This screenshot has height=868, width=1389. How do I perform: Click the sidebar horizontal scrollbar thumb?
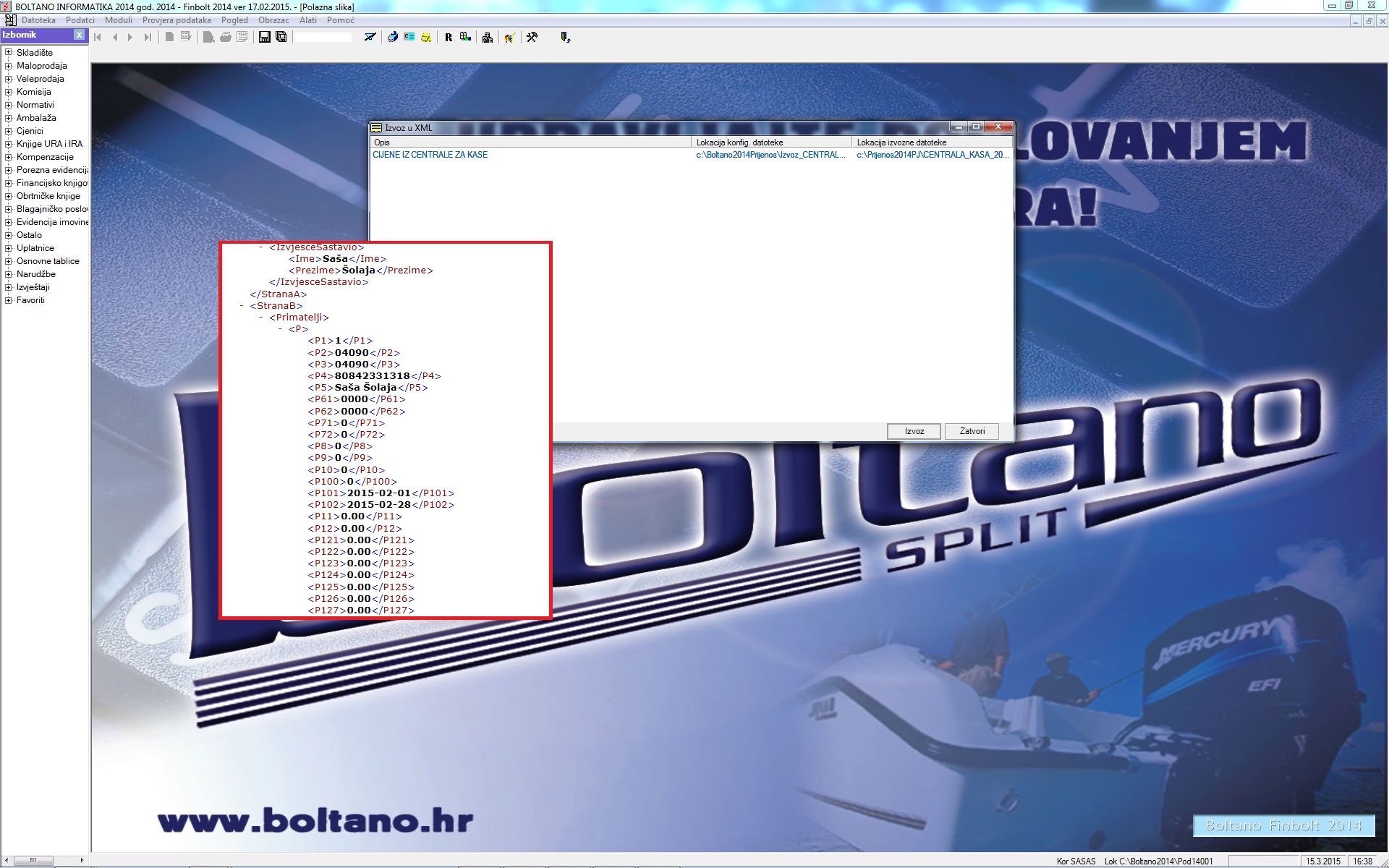33,860
